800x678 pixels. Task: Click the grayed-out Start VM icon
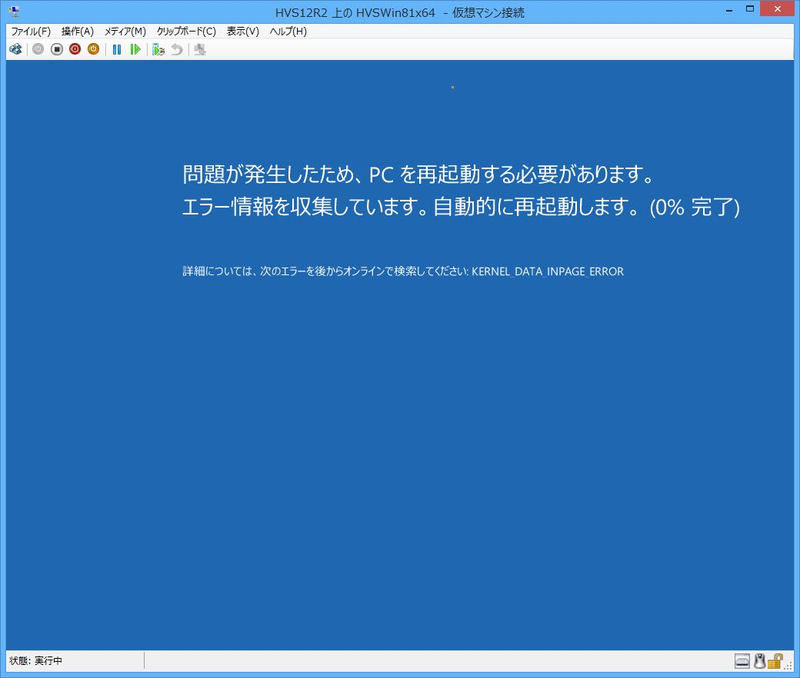[38, 49]
